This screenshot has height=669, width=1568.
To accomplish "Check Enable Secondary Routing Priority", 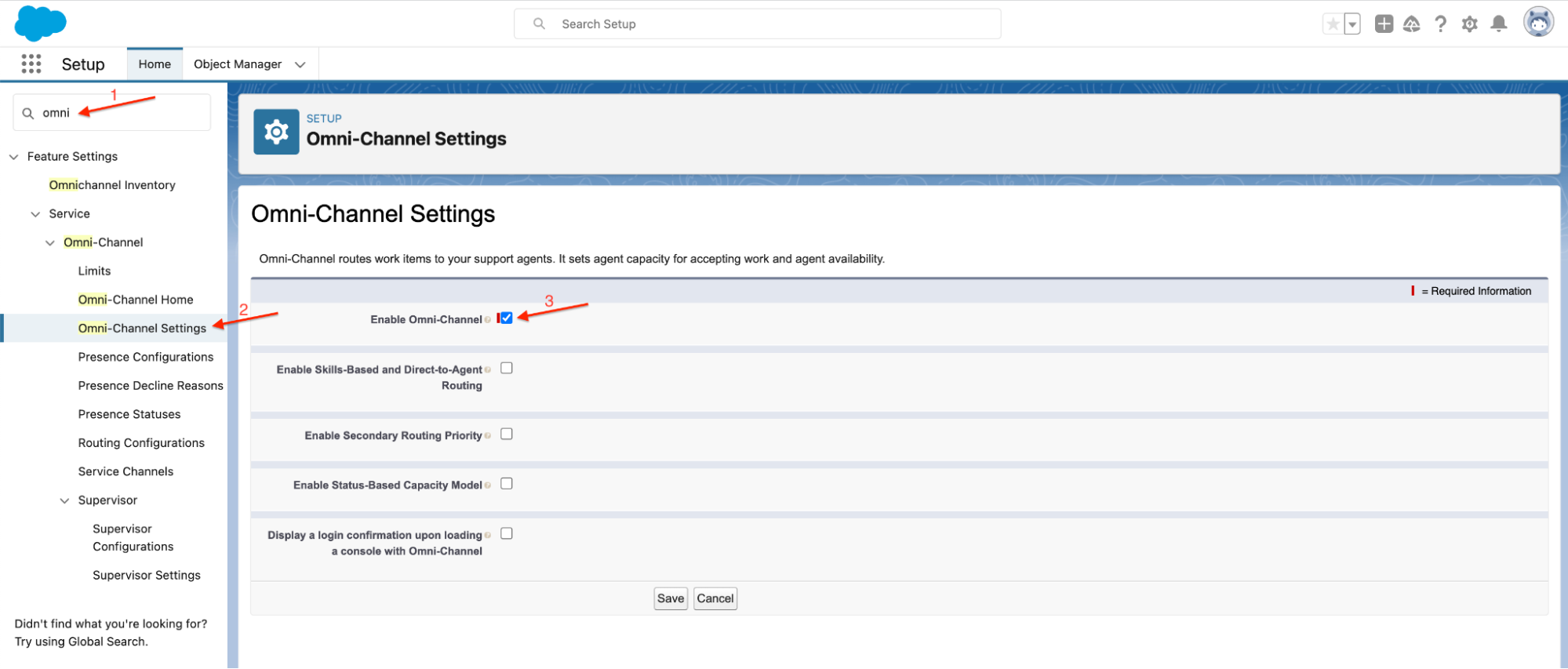I will coord(507,434).
